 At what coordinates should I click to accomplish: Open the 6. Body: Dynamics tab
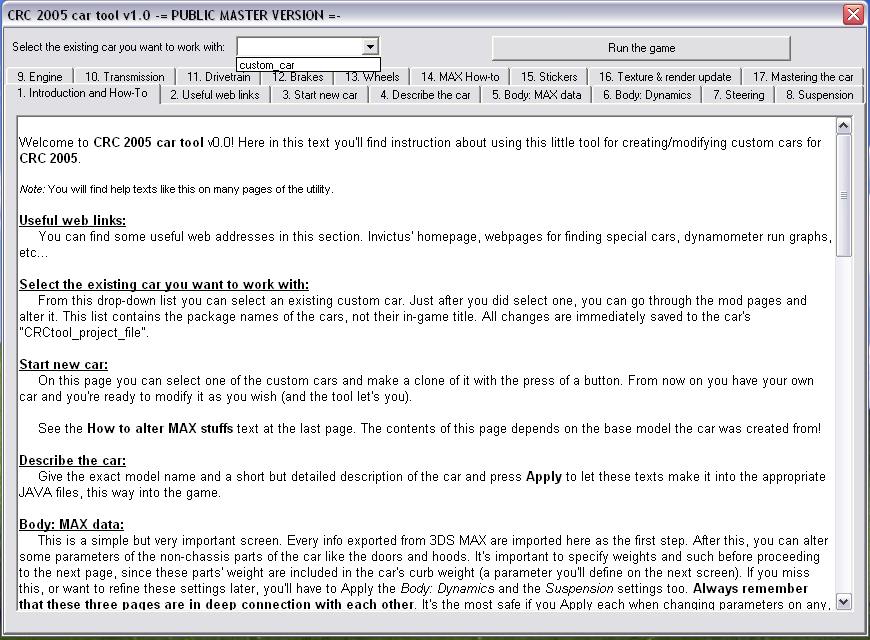[x=647, y=95]
